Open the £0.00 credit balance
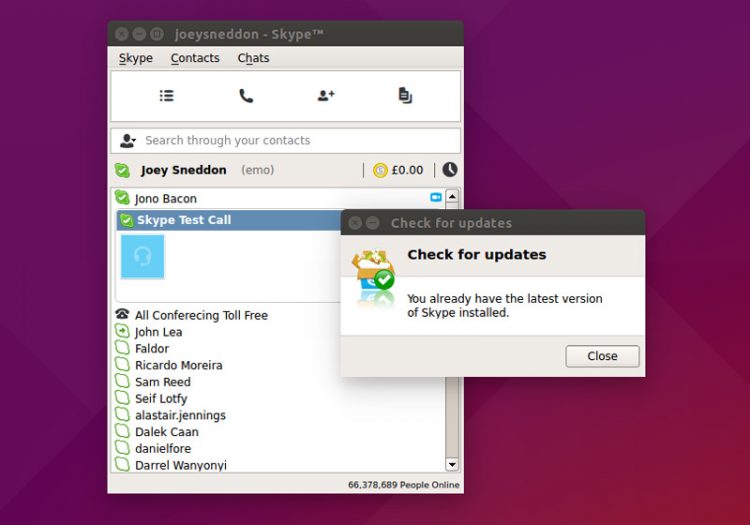The image size is (750, 525). click(407, 170)
